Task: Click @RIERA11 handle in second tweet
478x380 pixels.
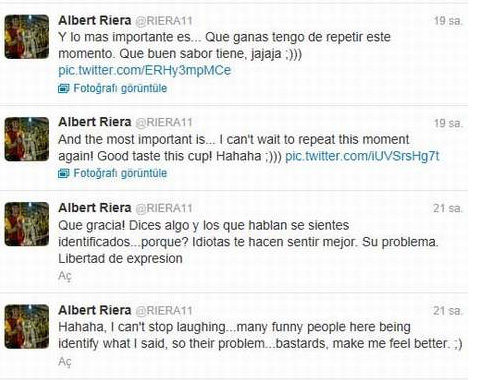Action: point(164,123)
